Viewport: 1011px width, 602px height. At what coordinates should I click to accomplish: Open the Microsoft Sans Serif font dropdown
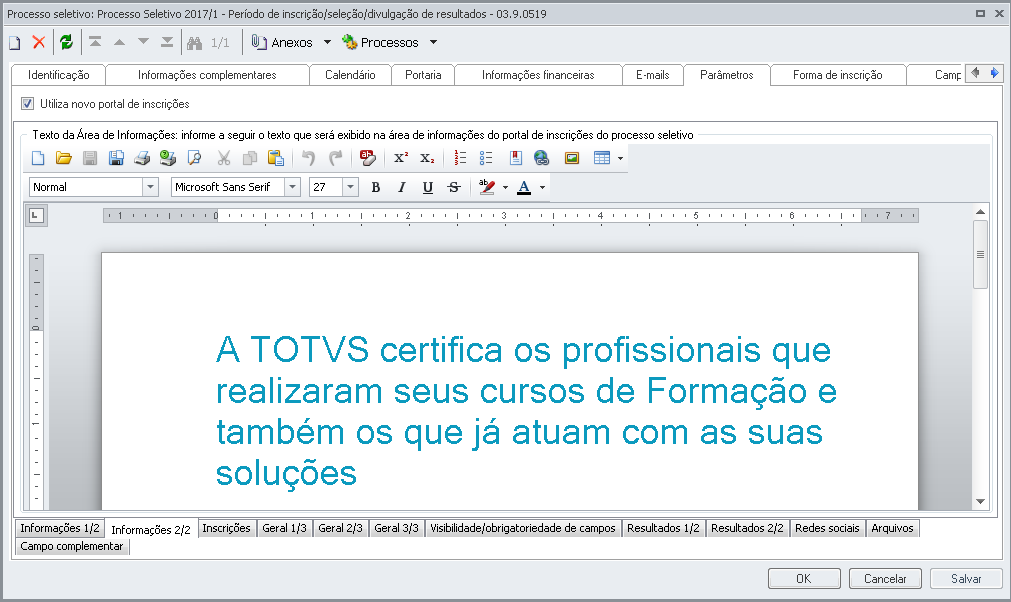click(x=292, y=187)
